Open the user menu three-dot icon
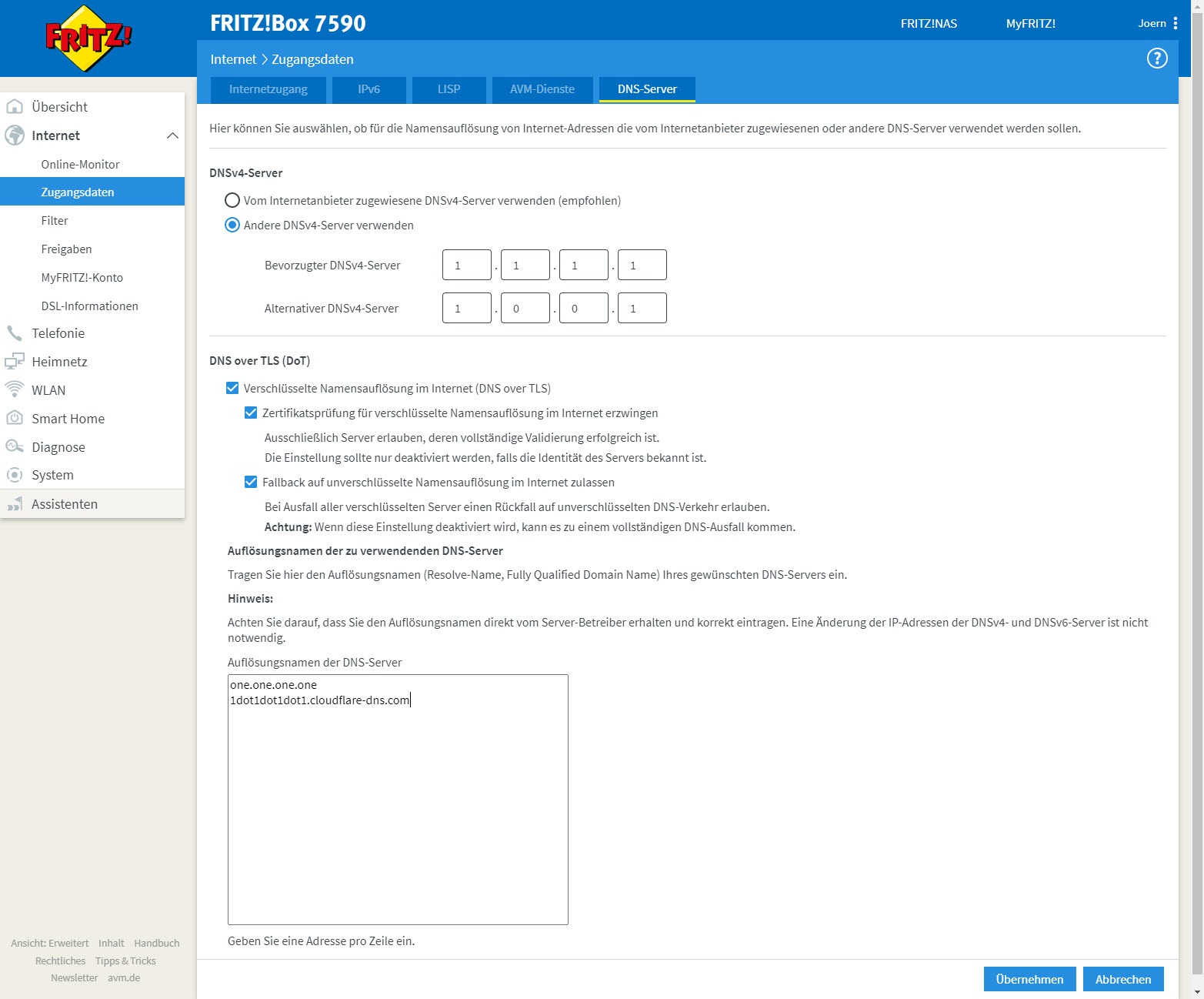1204x999 pixels. 1176,23
